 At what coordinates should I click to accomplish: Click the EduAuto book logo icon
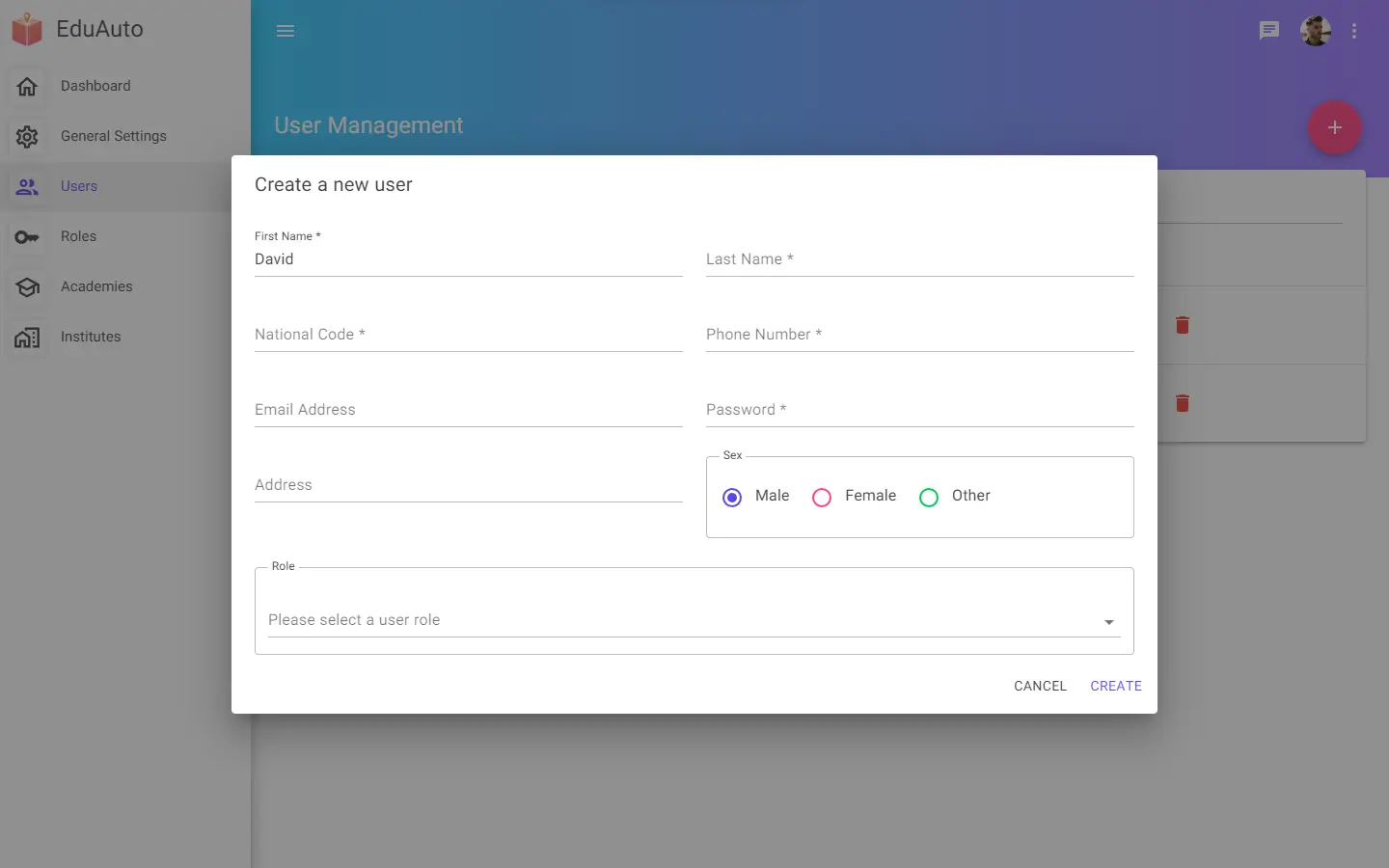27,29
